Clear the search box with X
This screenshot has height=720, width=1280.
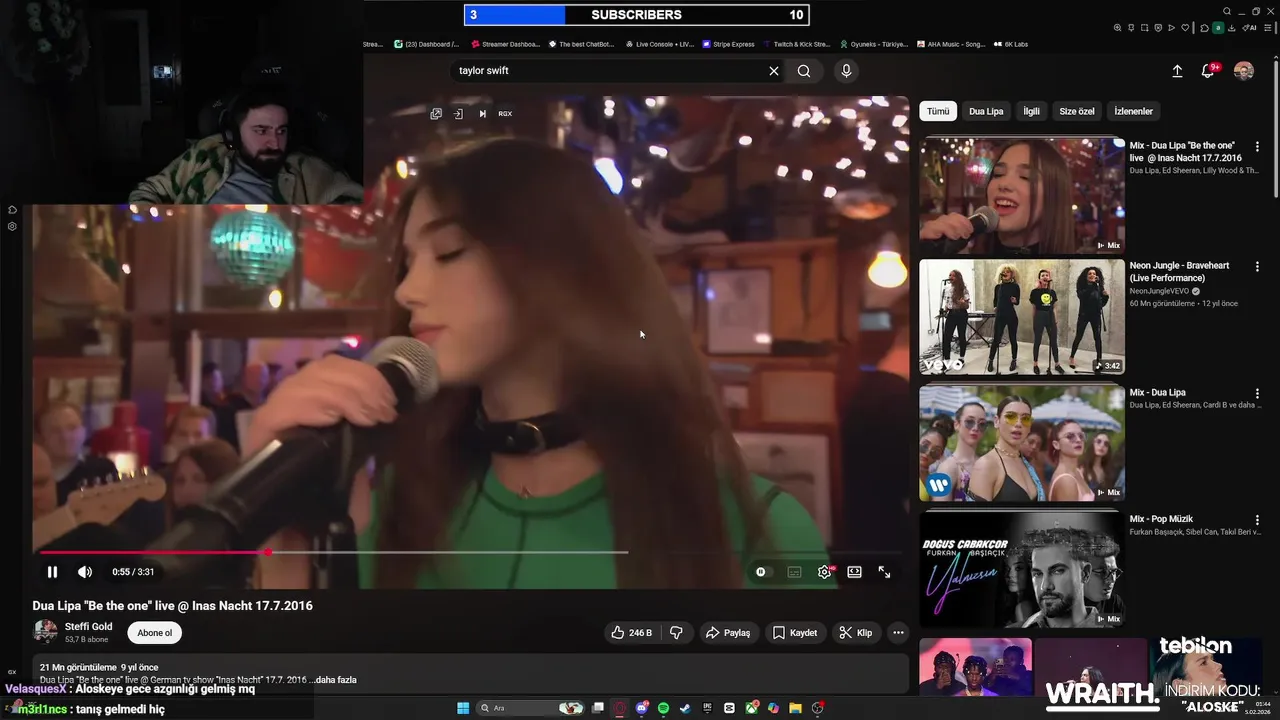(773, 71)
